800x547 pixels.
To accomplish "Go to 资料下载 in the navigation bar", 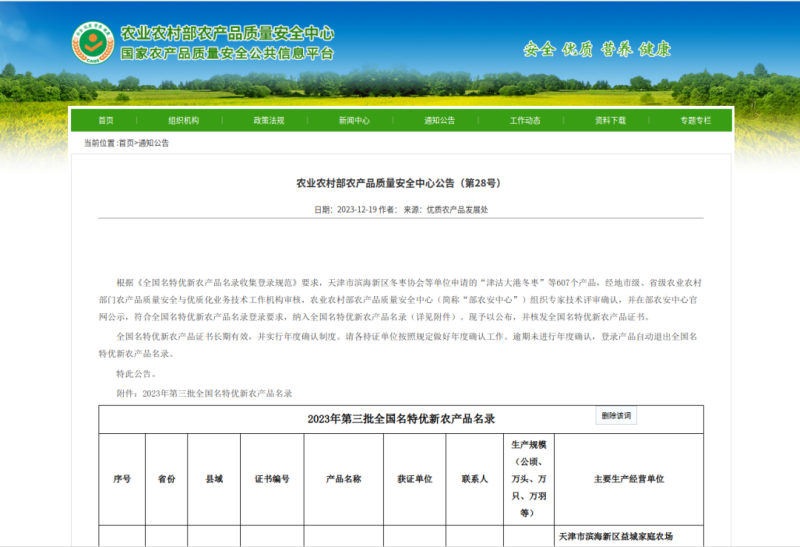I will click(x=610, y=120).
